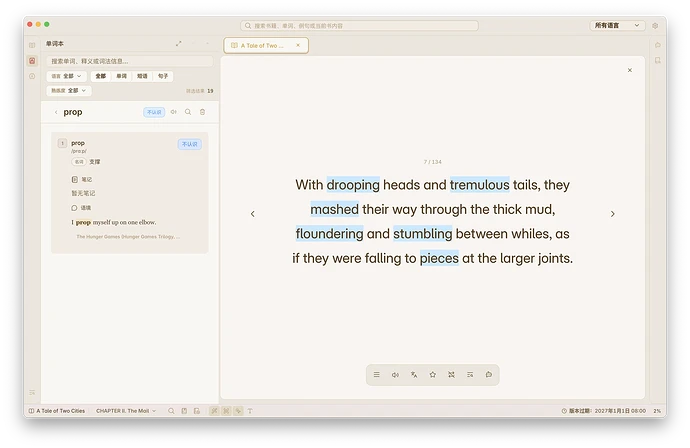
Task: Click A Tale of Two Cities in status bar
Action: 57,411
